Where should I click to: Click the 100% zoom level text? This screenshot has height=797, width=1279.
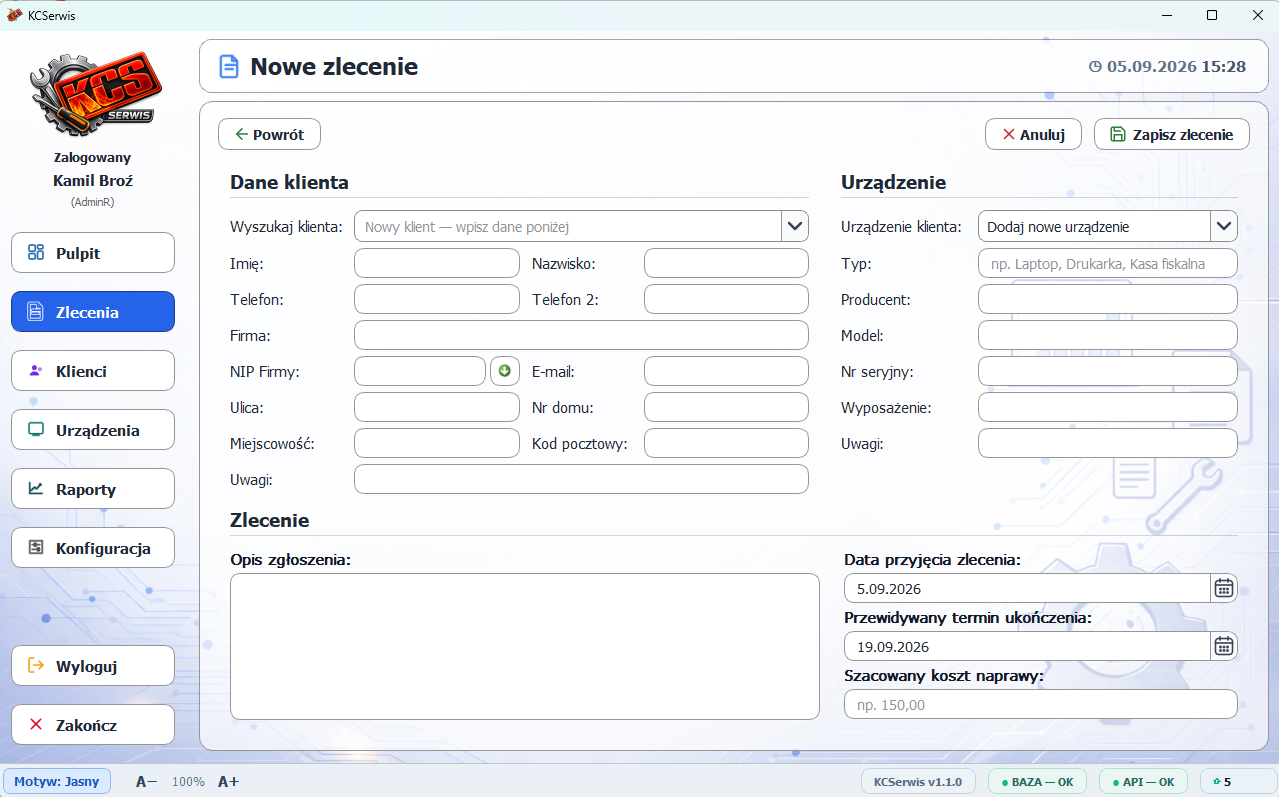pos(188,781)
